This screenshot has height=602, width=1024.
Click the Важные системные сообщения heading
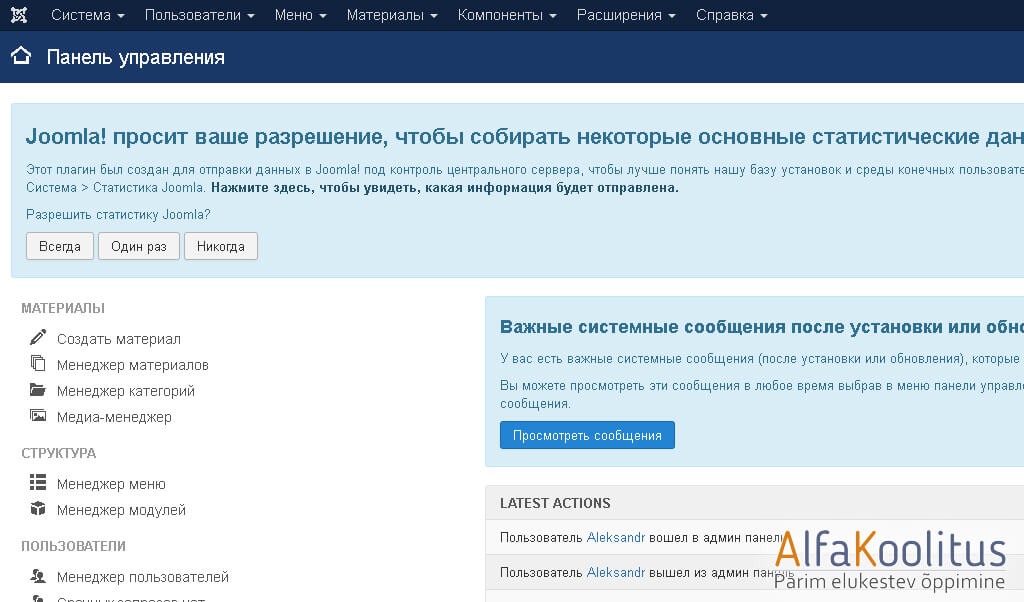tap(761, 327)
